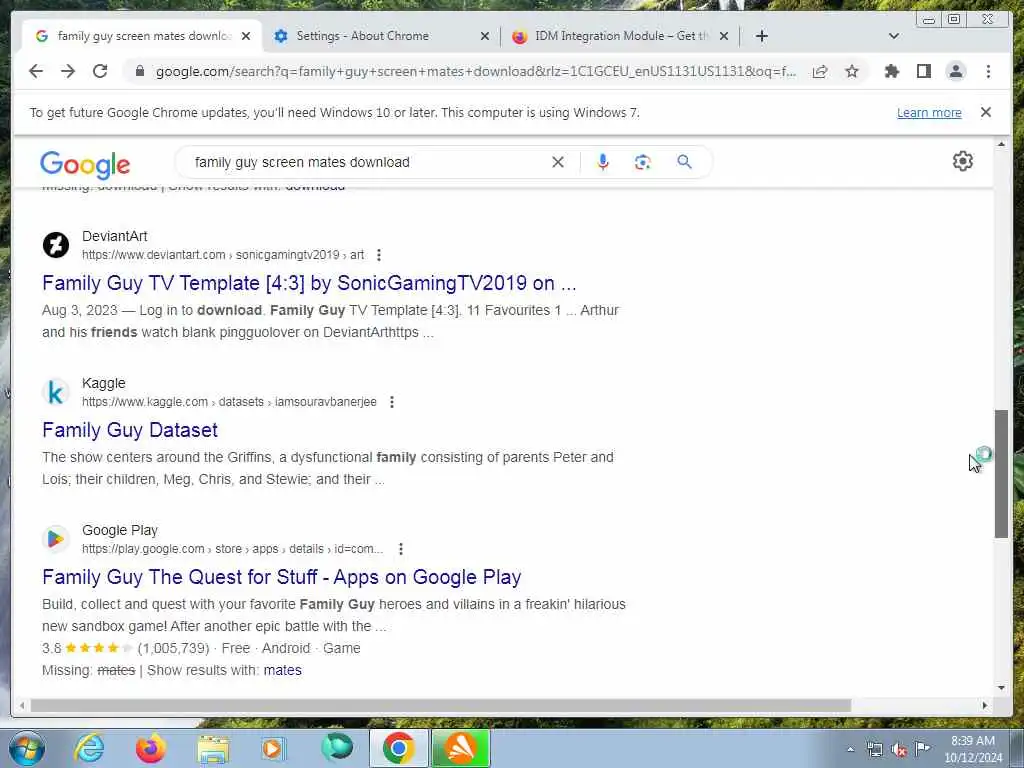Submit search with magnifier icon
Screen dimensions: 1024x768
coord(684,162)
